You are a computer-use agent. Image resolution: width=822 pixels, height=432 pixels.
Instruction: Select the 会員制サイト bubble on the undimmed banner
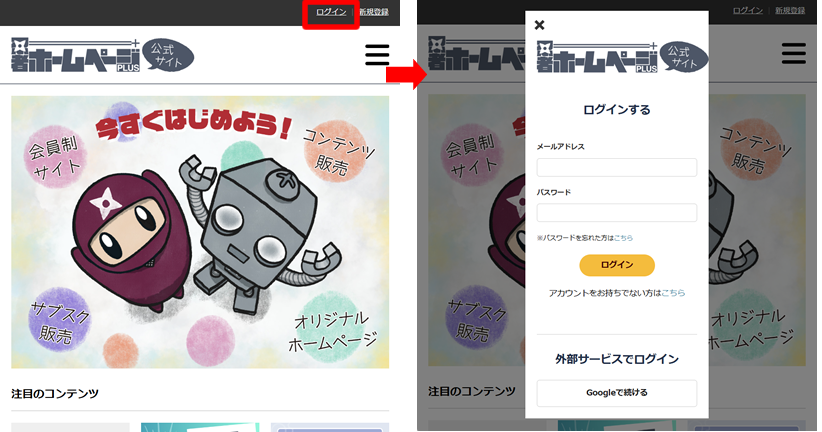[53, 157]
